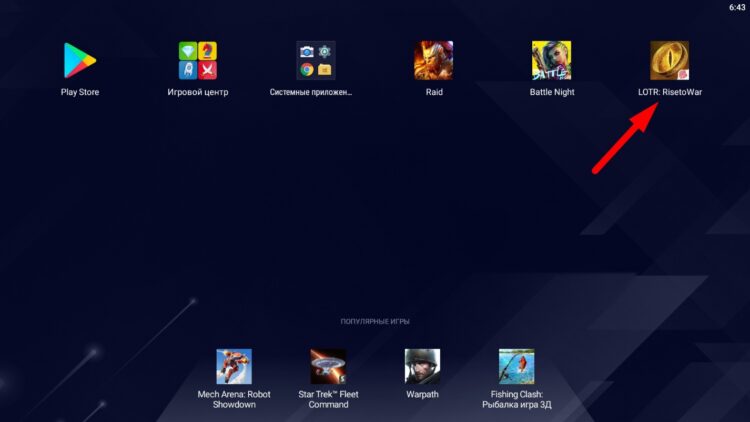The image size is (750, 422).
Task: Launch Игровой центр app icon
Action: 197,60
